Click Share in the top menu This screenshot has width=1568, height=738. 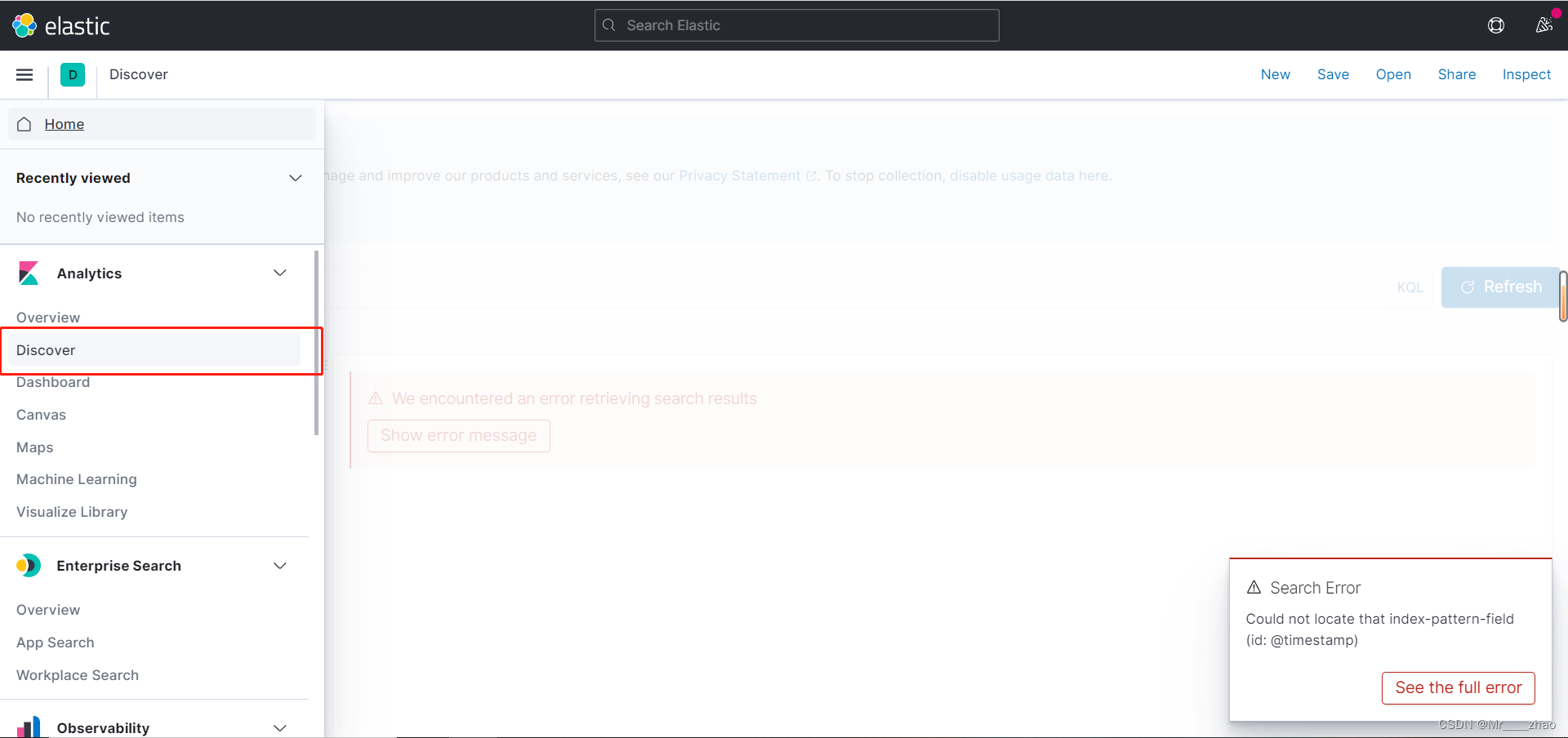pyautogui.click(x=1457, y=74)
